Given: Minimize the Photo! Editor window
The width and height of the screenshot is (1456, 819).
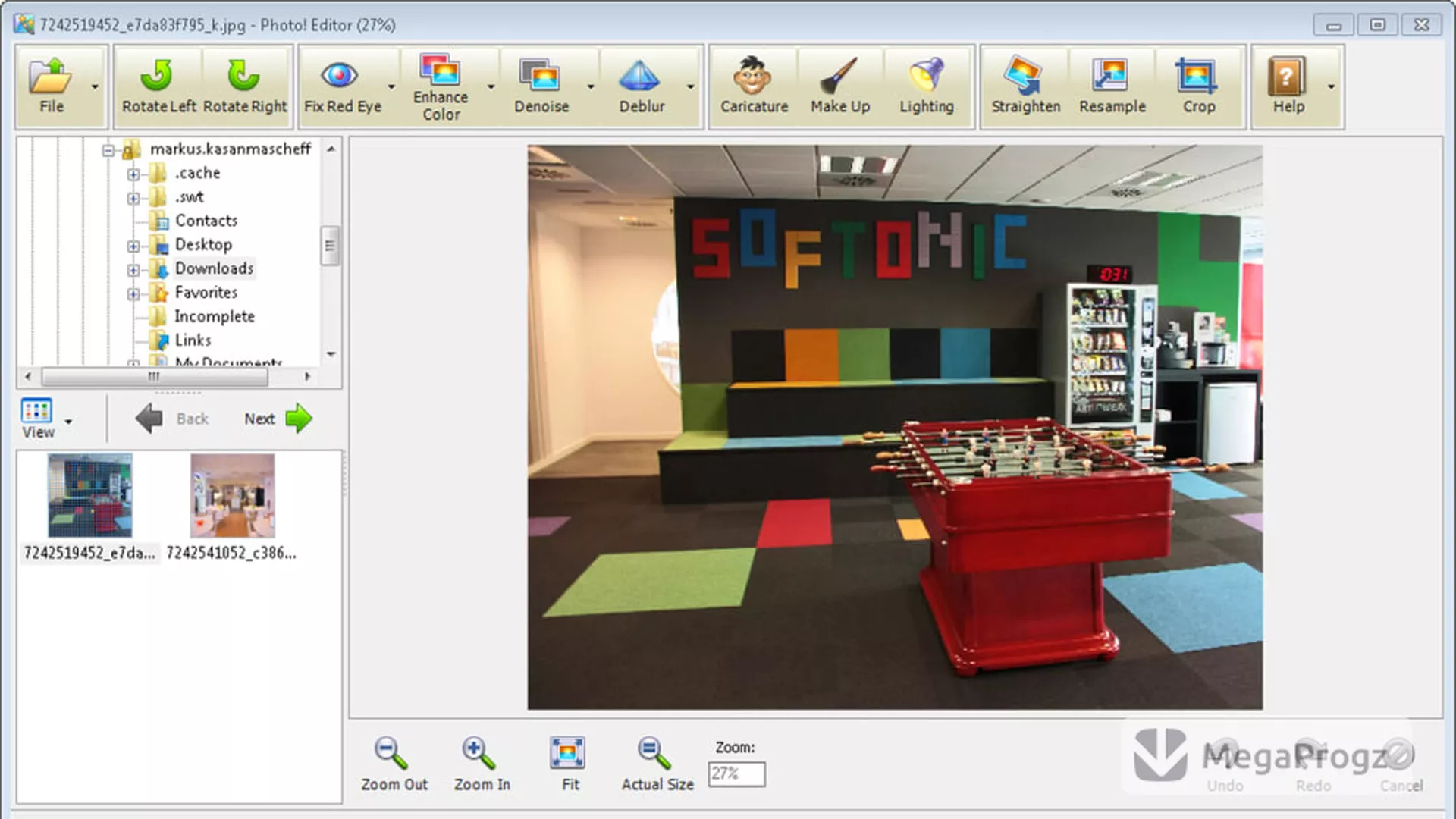Looking at the screenshot, I should click(x=1334, y=25).
